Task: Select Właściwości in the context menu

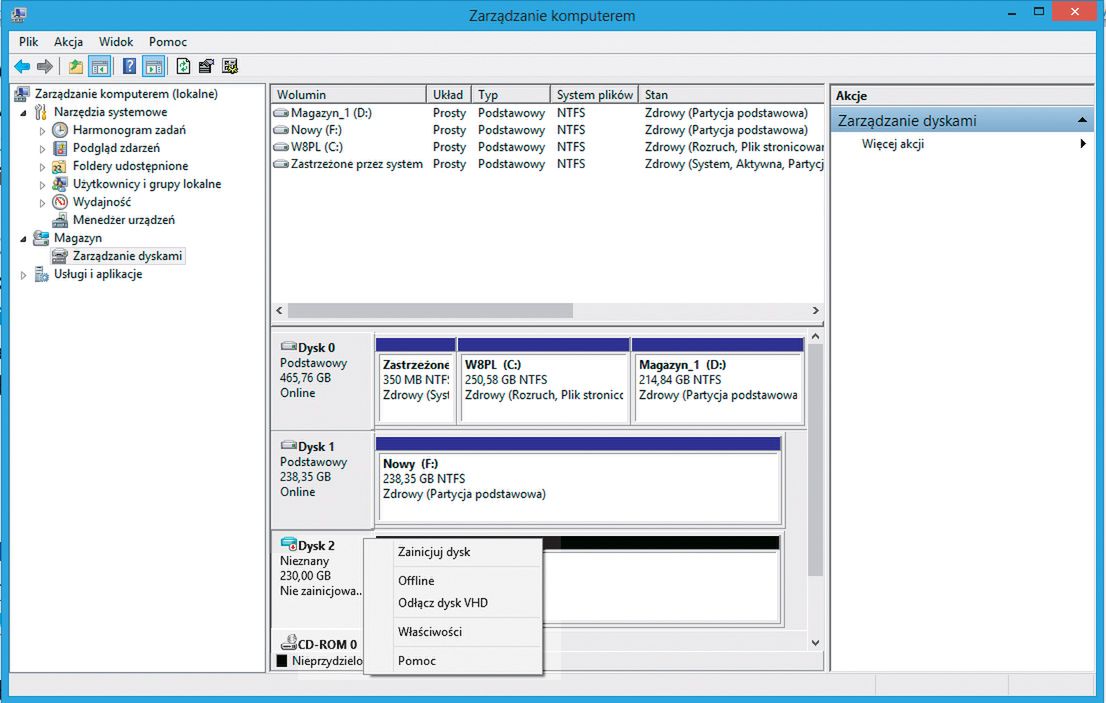Action: tap(429, 632)
